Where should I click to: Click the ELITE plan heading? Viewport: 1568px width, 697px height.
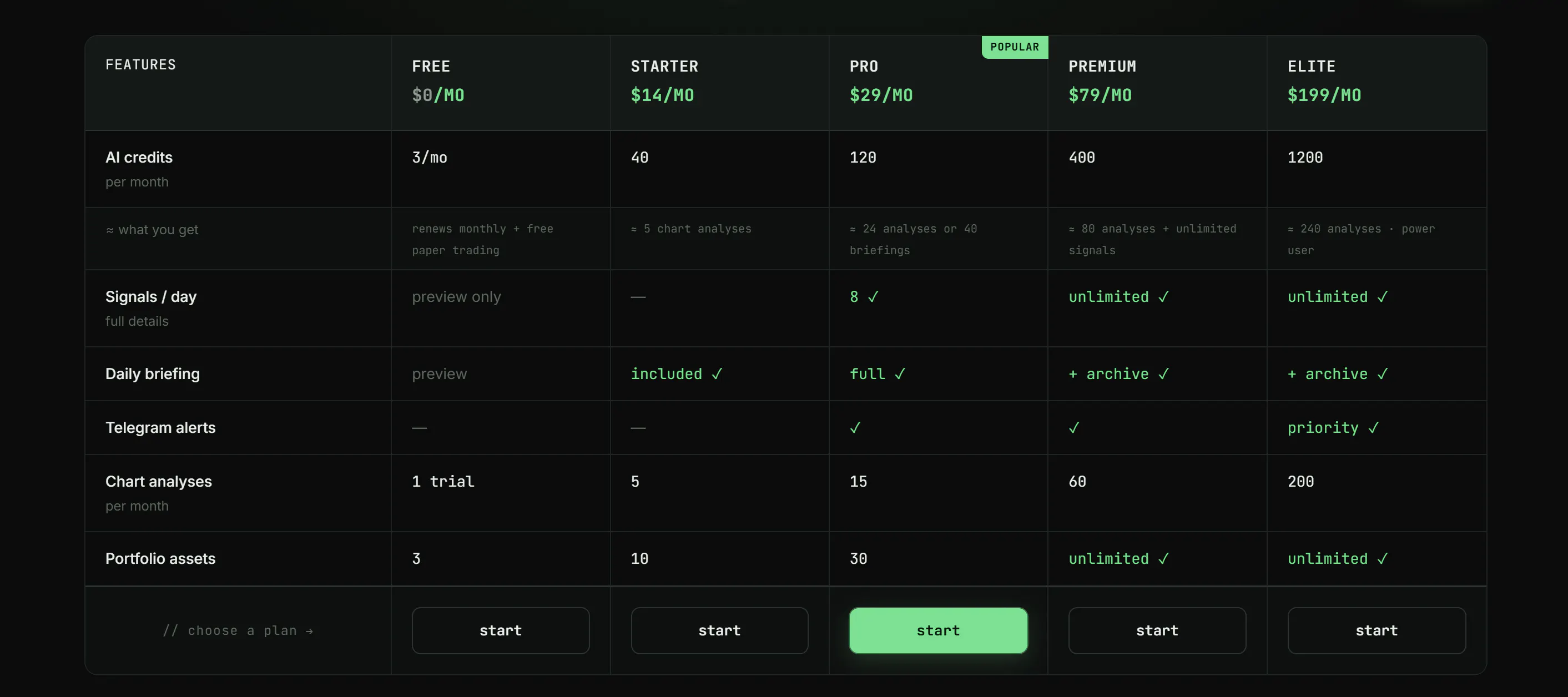pos(1311,67)
